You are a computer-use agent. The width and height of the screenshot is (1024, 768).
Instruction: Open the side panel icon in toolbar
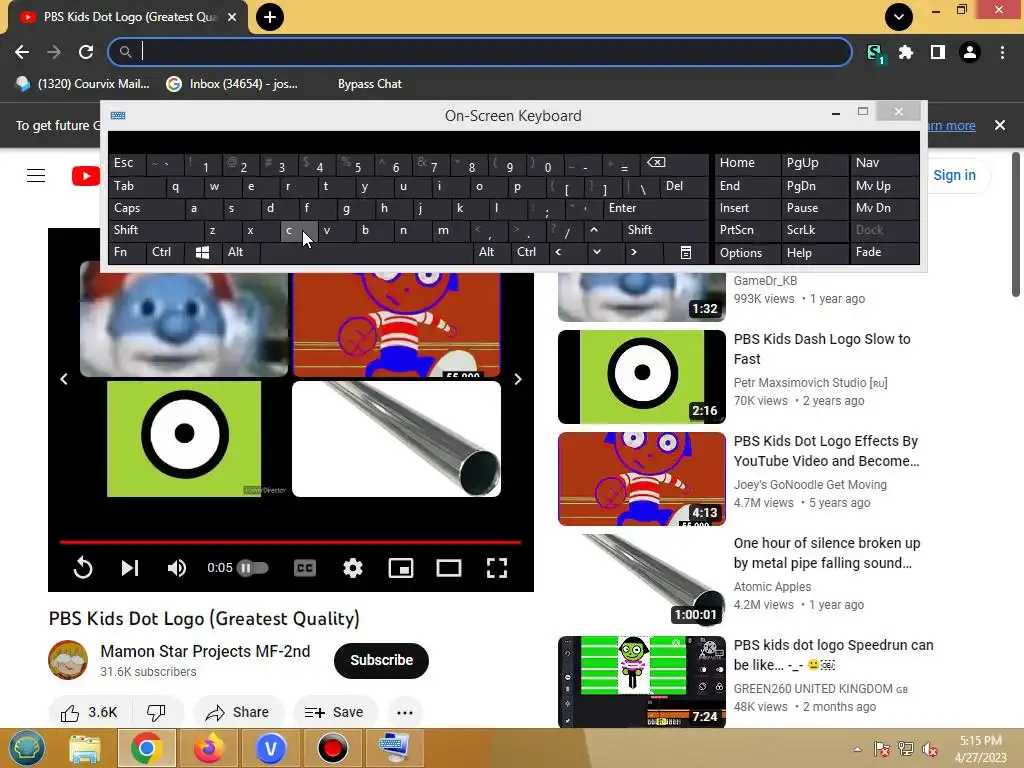pyautogui.click(x=938, y=52)
